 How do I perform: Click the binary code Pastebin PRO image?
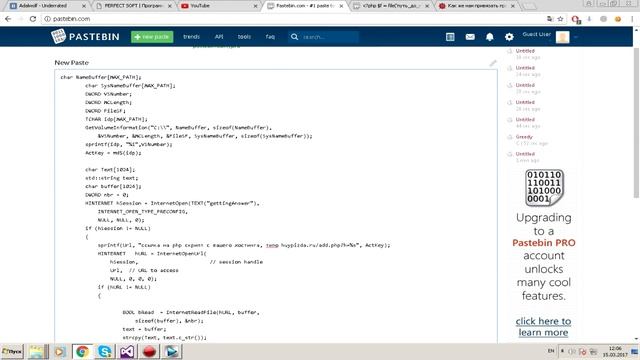pos(544,187)
